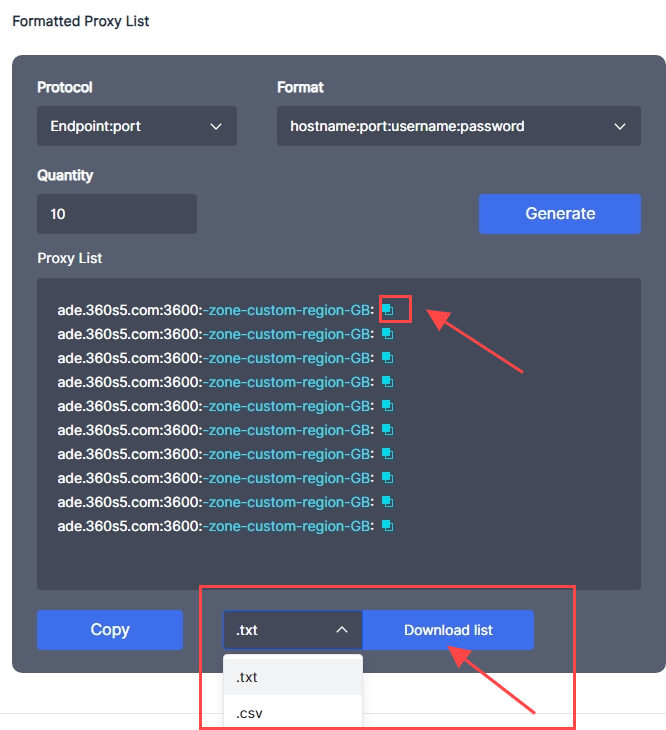This screenshot has height=730, width=666.
Task: Choose .csv option from the dropdown menu
Action: pos(292,713)
